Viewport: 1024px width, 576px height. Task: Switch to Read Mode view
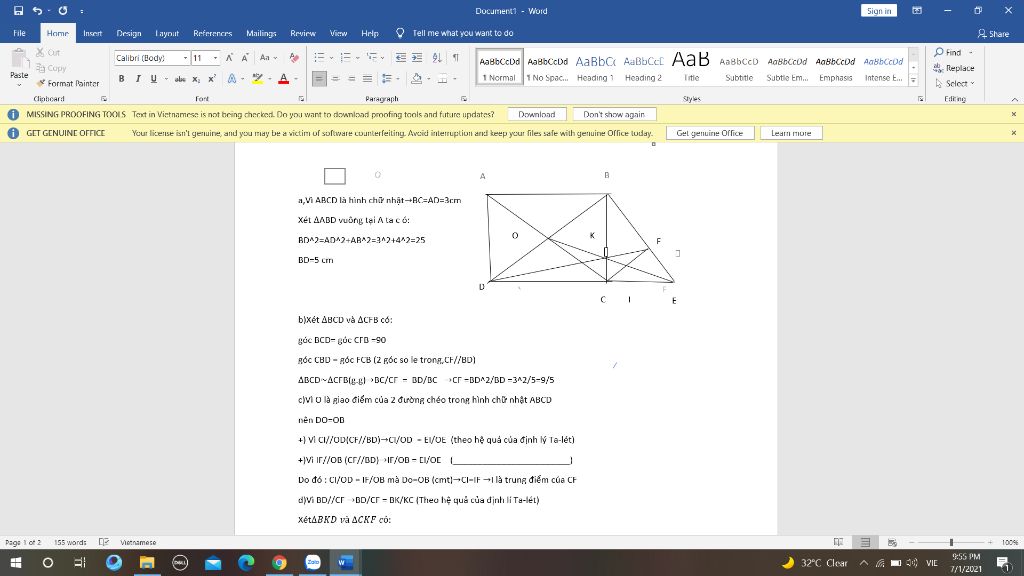(839, 542)
